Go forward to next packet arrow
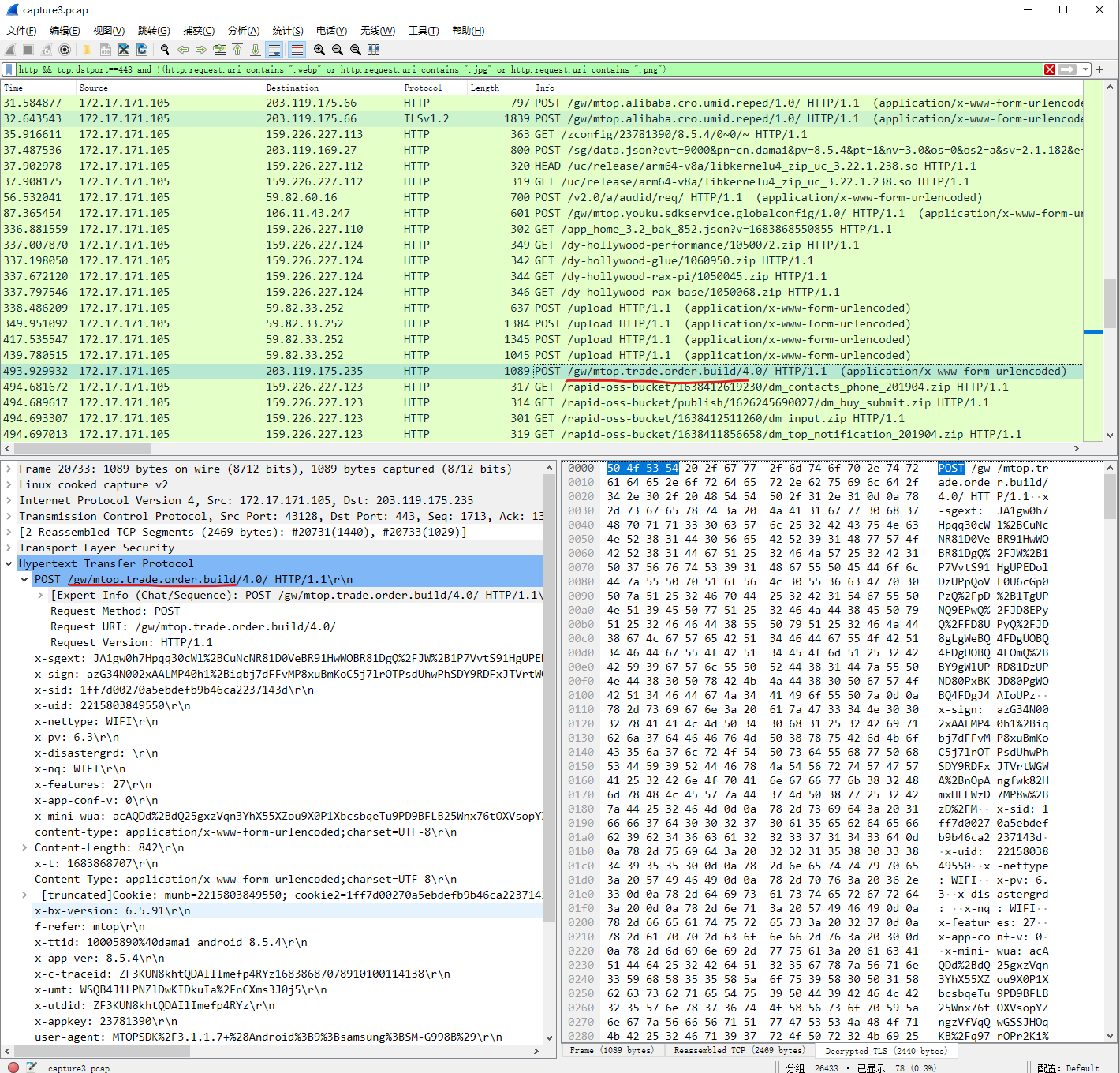The height and width of the screenshot is (1073, 1120). click(x=201, y=50)
